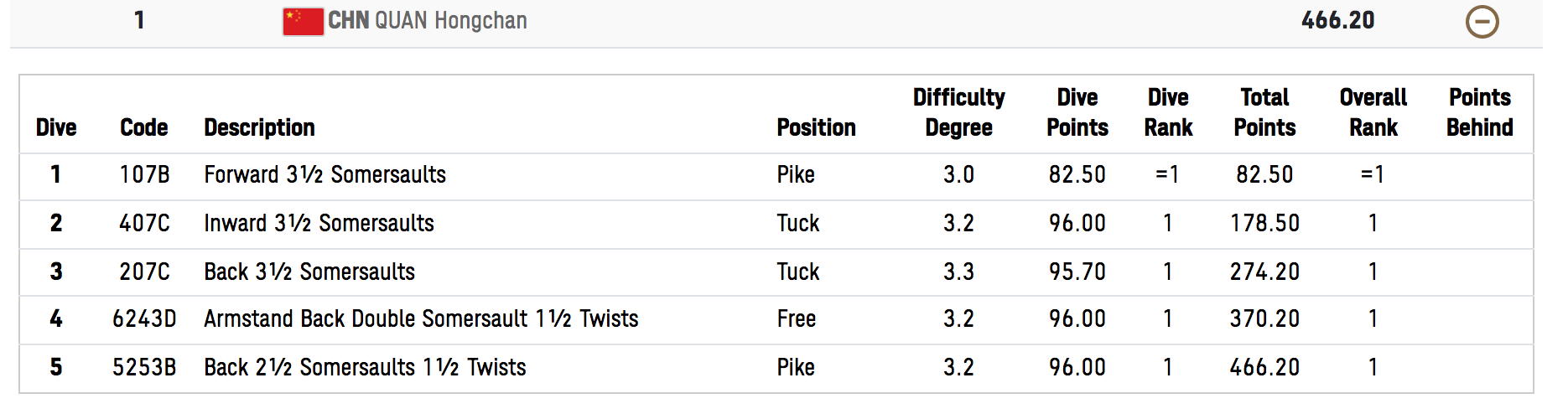The width and height of the screenshot is (1568, 414).
Task: Click rank 1 in header row
Action: (x=139, y=20)
